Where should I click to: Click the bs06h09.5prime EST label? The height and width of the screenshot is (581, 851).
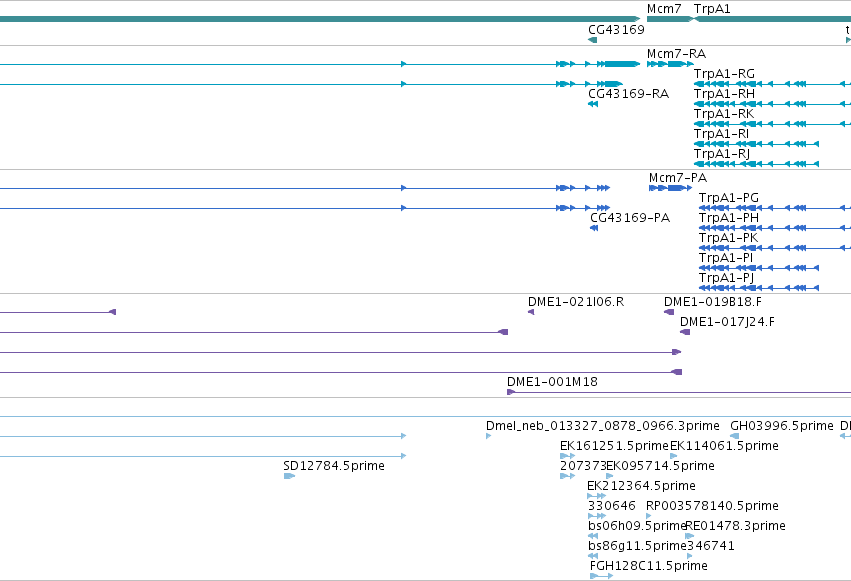637,526
